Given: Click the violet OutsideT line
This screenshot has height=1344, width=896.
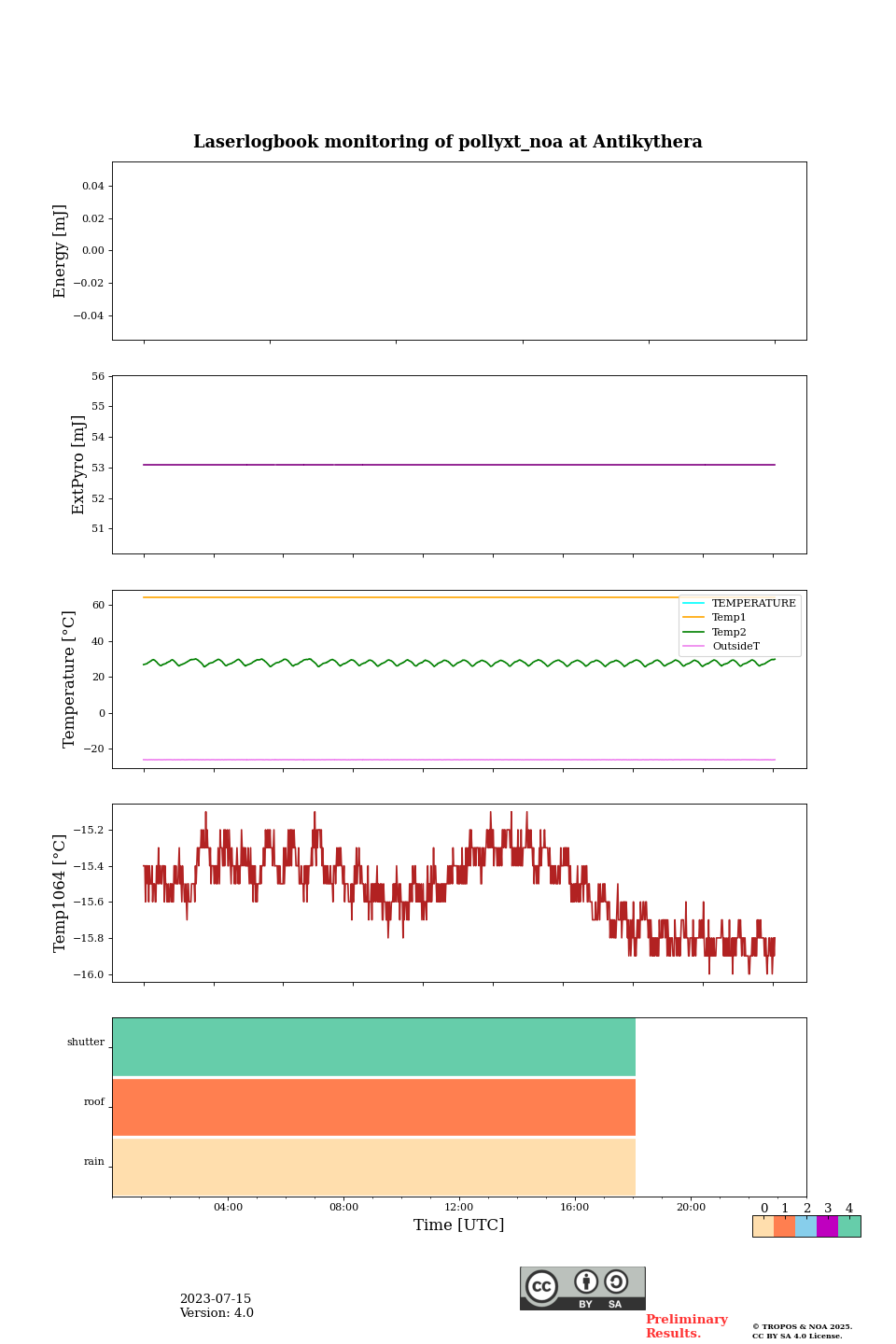Looking at the screenshot, I should (x=459, y=760).
